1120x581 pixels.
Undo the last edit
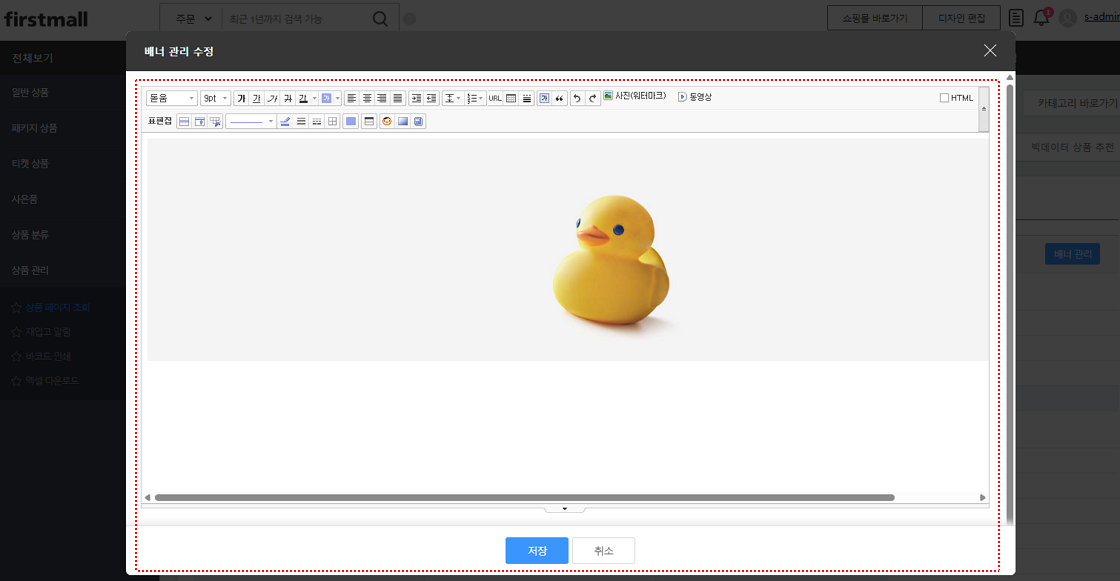(577, 99)
